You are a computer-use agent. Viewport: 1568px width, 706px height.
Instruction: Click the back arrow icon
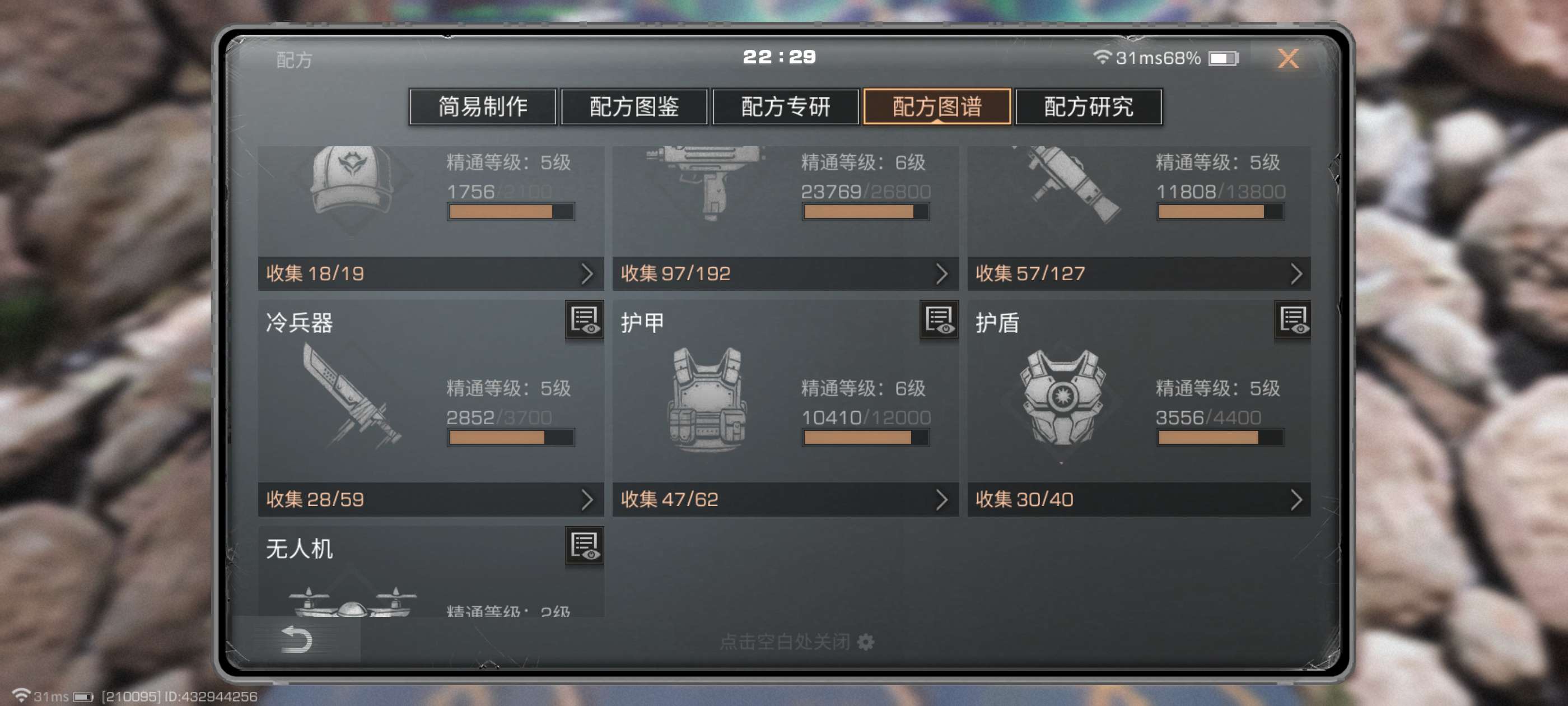point(296,639)
